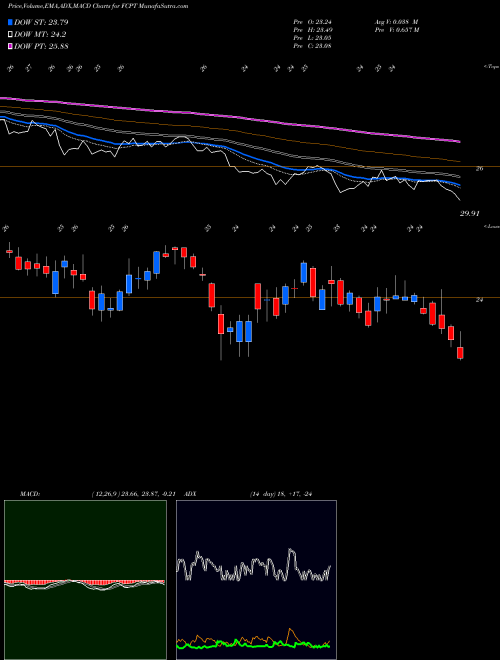This screenshot has width=500, height=660.
Task: Click the ADX '(14 day) 18, +17, -24' values
Action: 281,494
